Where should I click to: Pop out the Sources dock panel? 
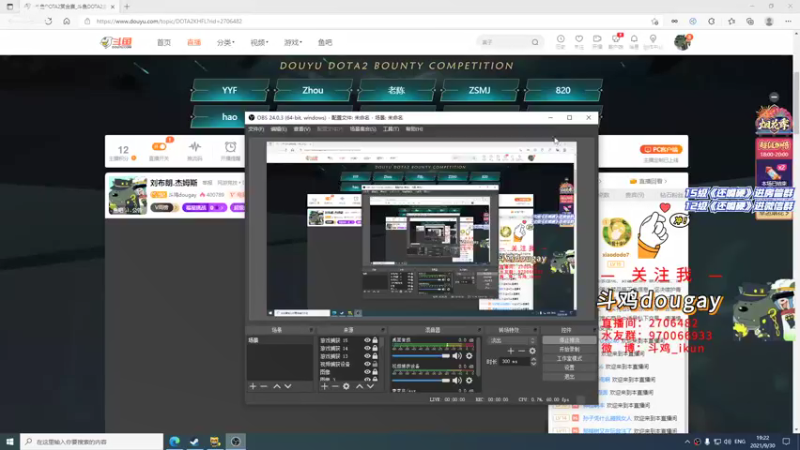pos(383,330)
